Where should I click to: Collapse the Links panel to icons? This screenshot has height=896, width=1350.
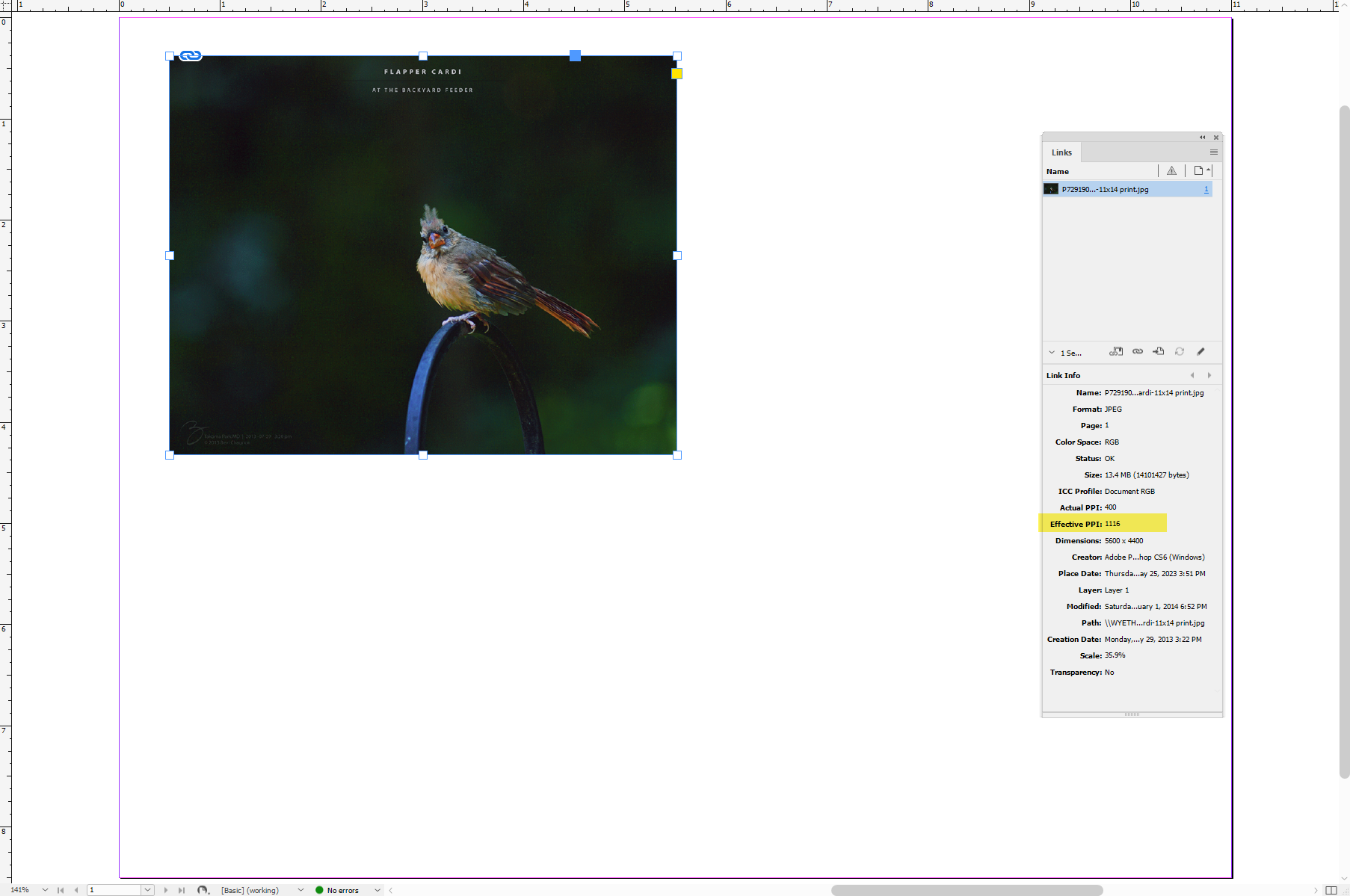pos(1203,138)
